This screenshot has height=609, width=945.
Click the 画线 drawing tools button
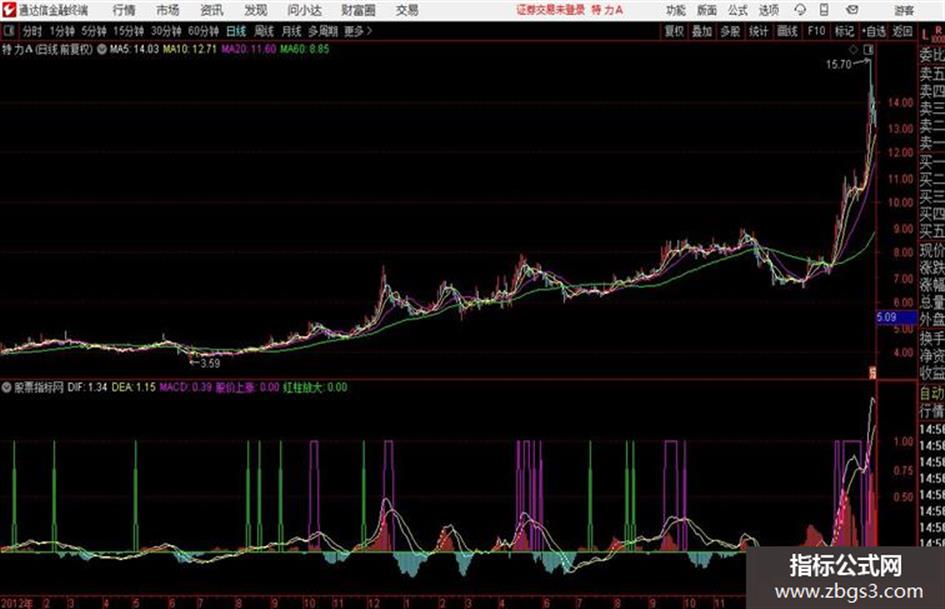pos(787,31)
